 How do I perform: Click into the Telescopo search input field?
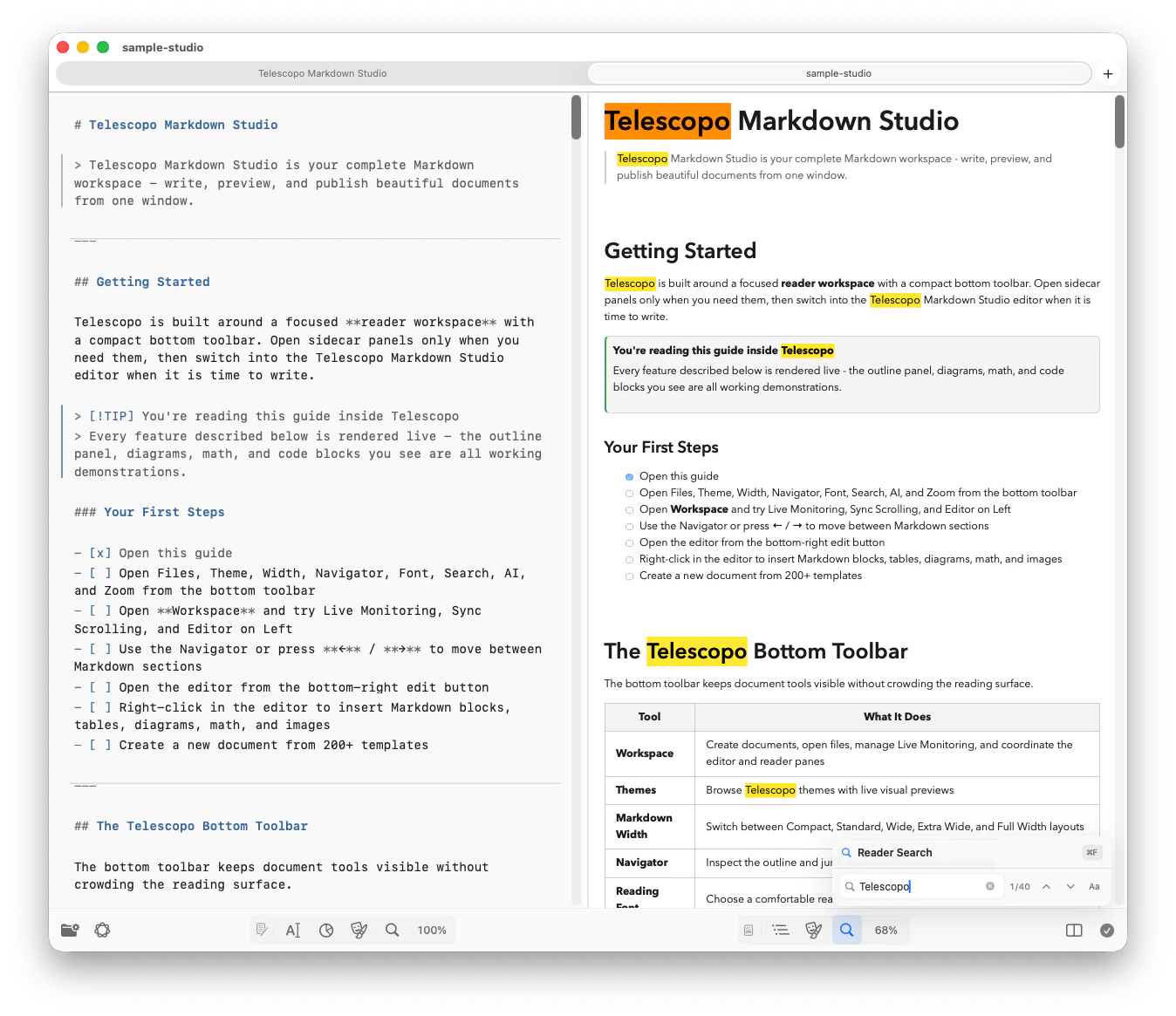(x=920, y=886)
